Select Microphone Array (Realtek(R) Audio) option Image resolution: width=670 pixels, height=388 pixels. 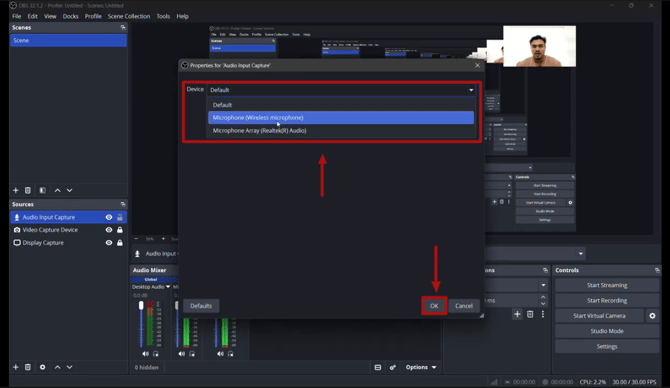[x=341, y=131]
